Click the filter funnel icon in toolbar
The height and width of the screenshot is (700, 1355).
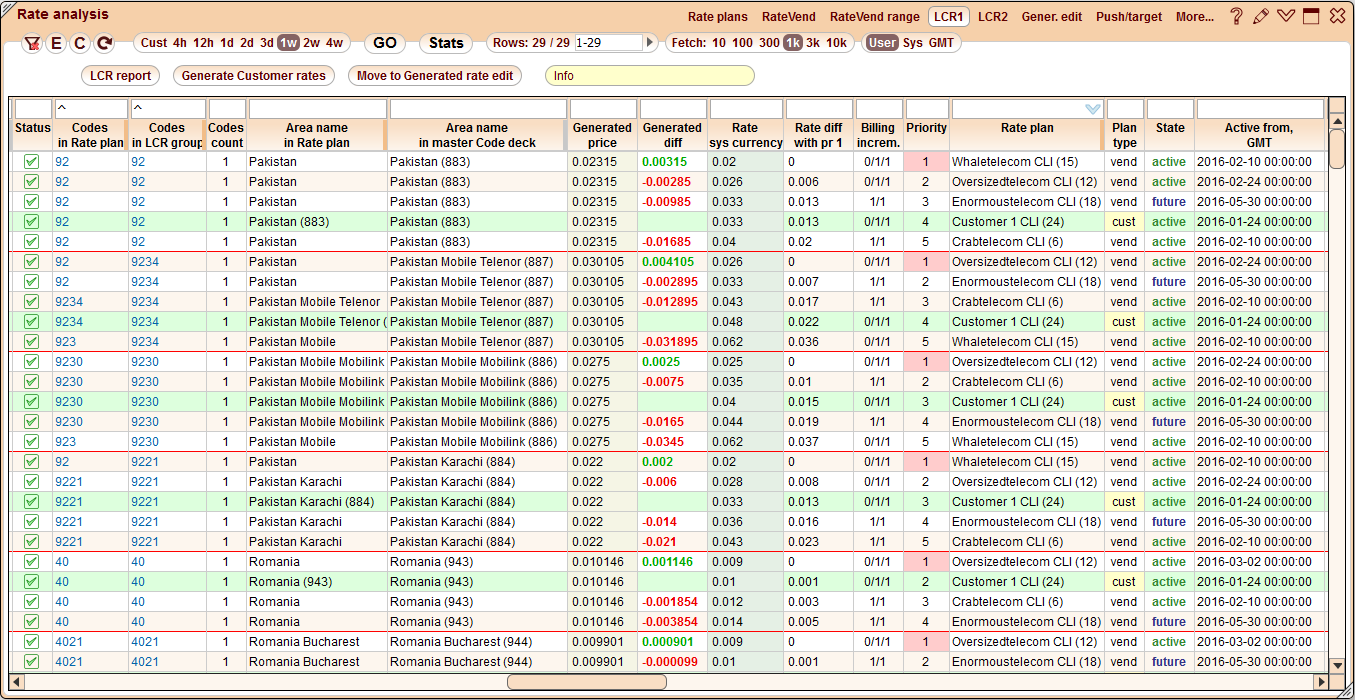[x=32, y=43]
